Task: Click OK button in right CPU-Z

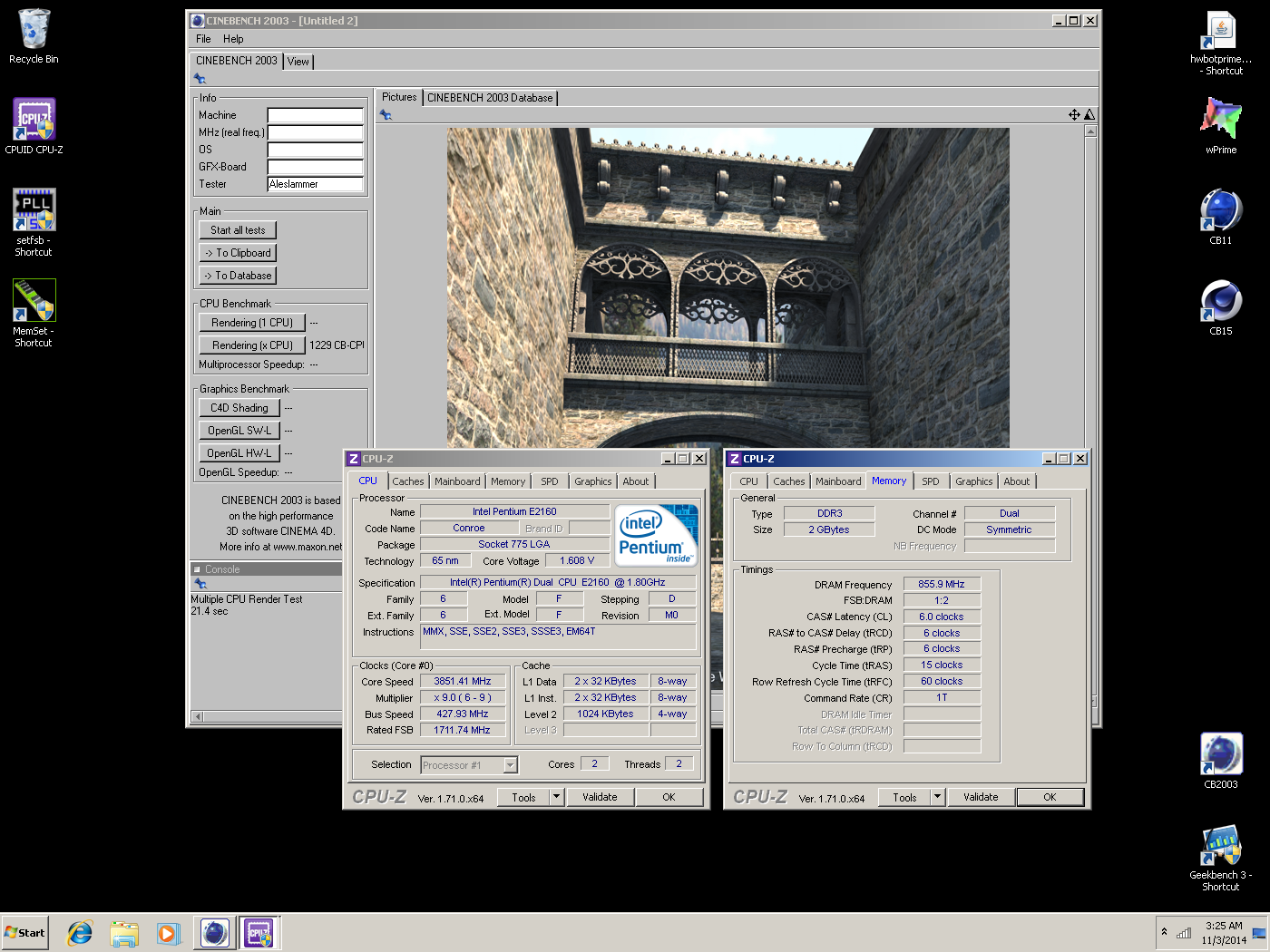Action: [1050, 797]
